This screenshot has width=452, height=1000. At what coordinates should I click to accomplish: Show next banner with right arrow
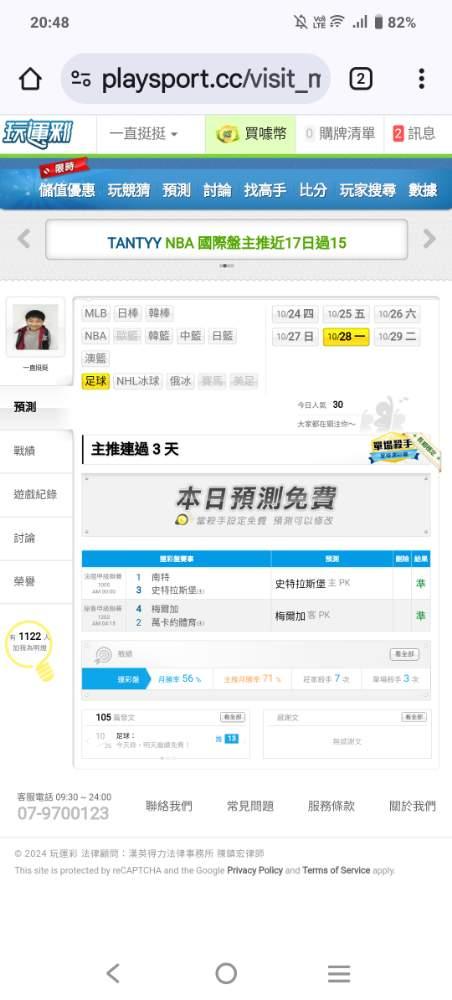pos(430,239)
